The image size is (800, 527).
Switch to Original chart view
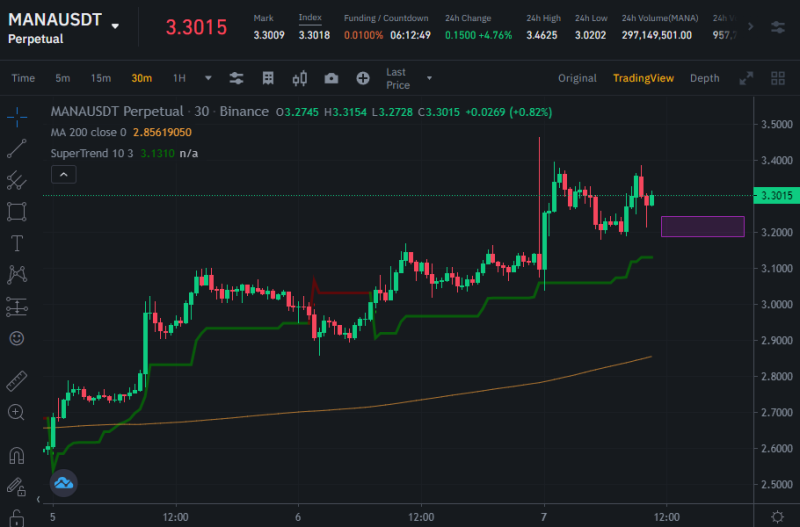(x=577, y=78)
